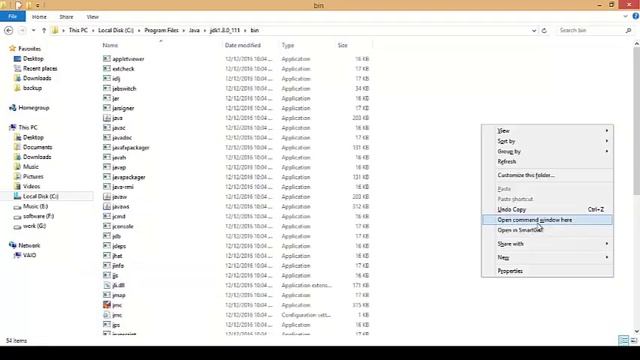Sort by Type column header
640x360 pixels.
(288, 45)
